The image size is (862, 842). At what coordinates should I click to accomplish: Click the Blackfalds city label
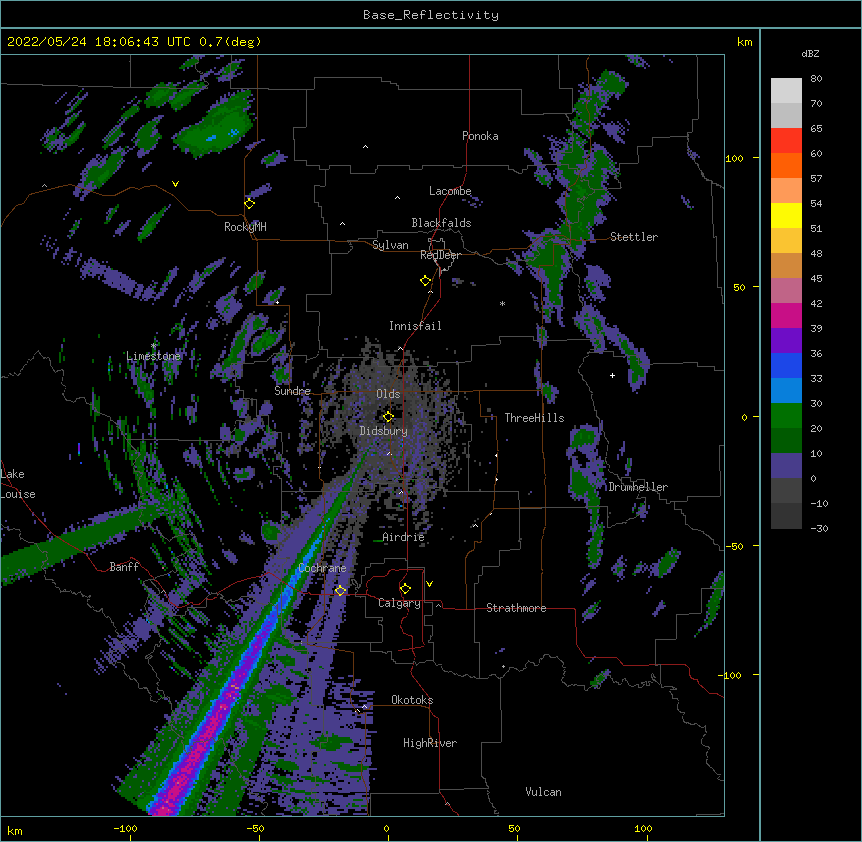click(x=441, y=223)
